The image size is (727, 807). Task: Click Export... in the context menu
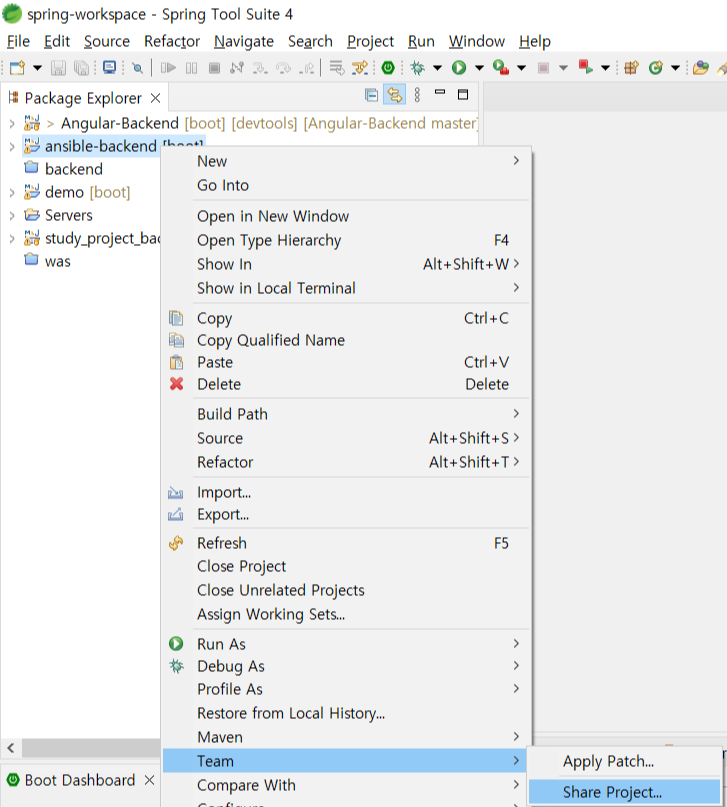click(x=345, y=514)
